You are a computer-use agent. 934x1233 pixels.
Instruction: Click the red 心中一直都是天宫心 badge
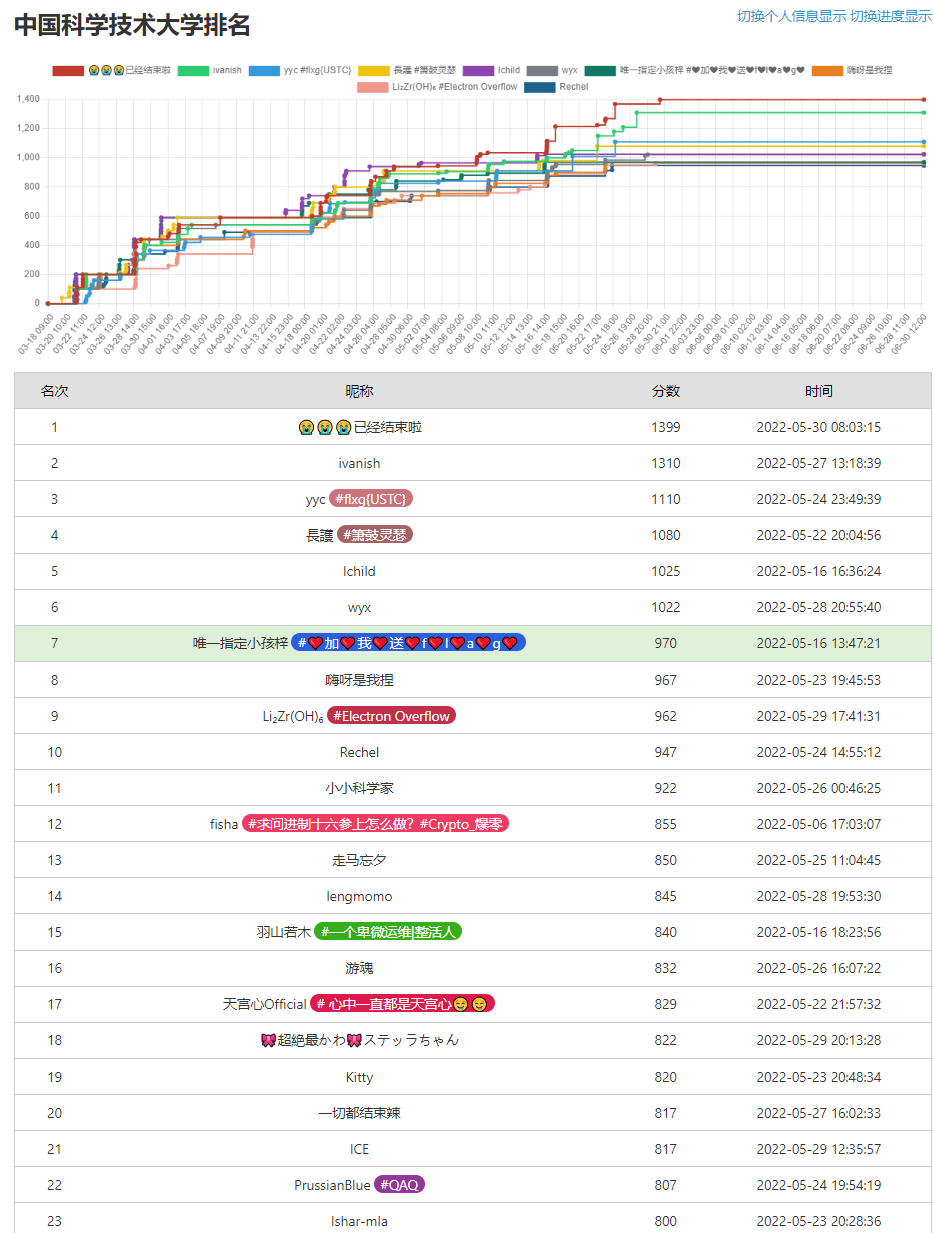[x=402, y=1004]
